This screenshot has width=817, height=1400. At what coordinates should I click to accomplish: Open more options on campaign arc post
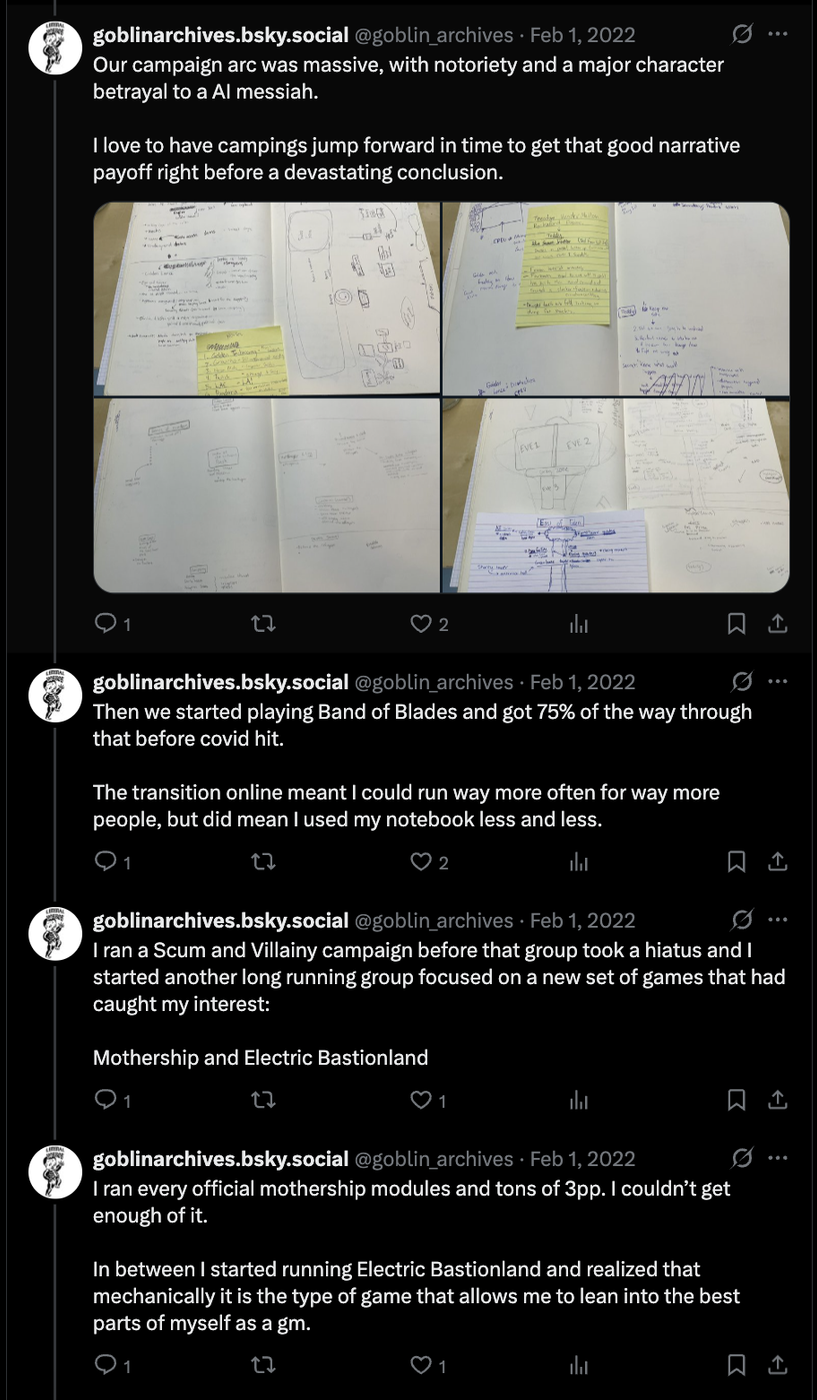click(777, 34)
